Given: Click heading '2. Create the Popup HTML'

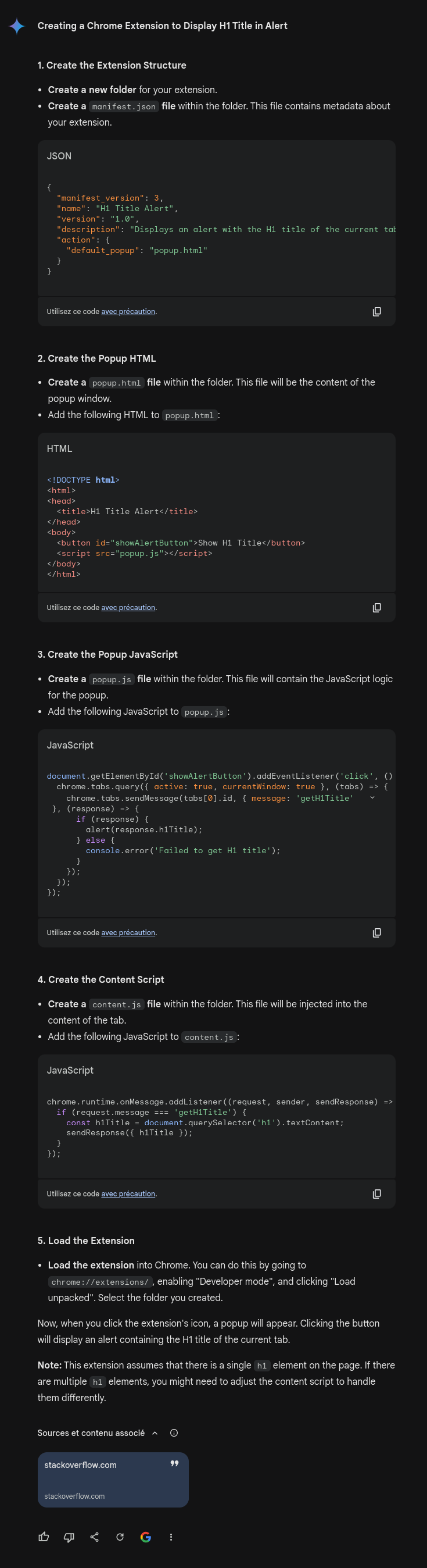Looking at the screenshot, I should (x=96, y=358).
